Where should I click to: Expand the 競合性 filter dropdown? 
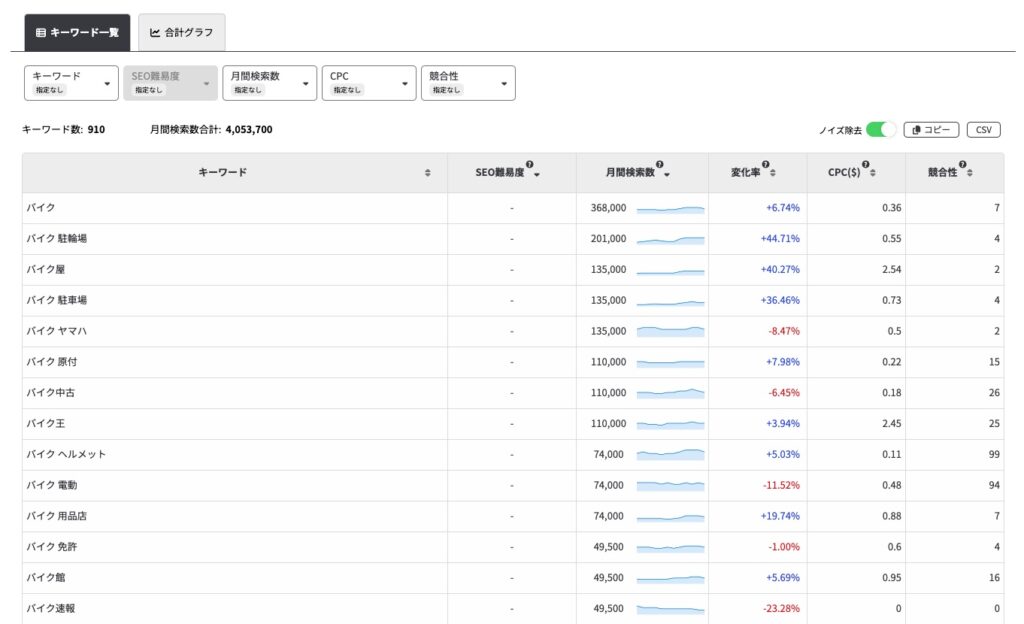468,83
